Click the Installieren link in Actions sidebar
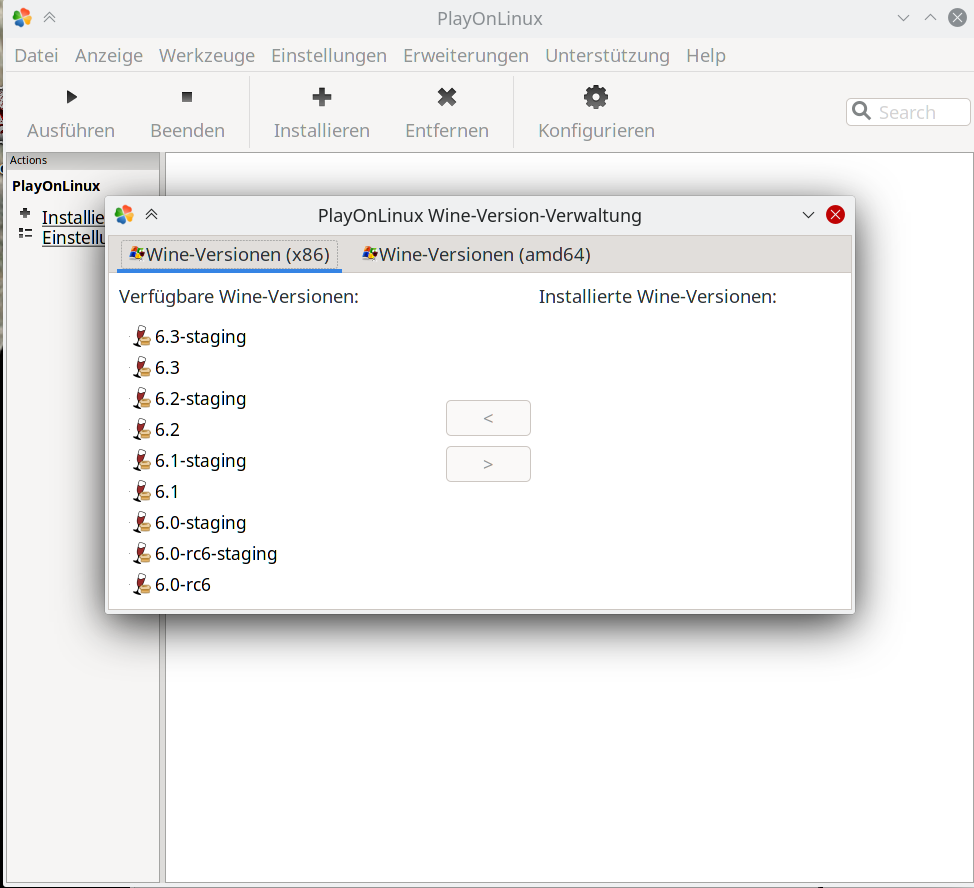This screenshot has width=974, height=888. click(73, 217)
